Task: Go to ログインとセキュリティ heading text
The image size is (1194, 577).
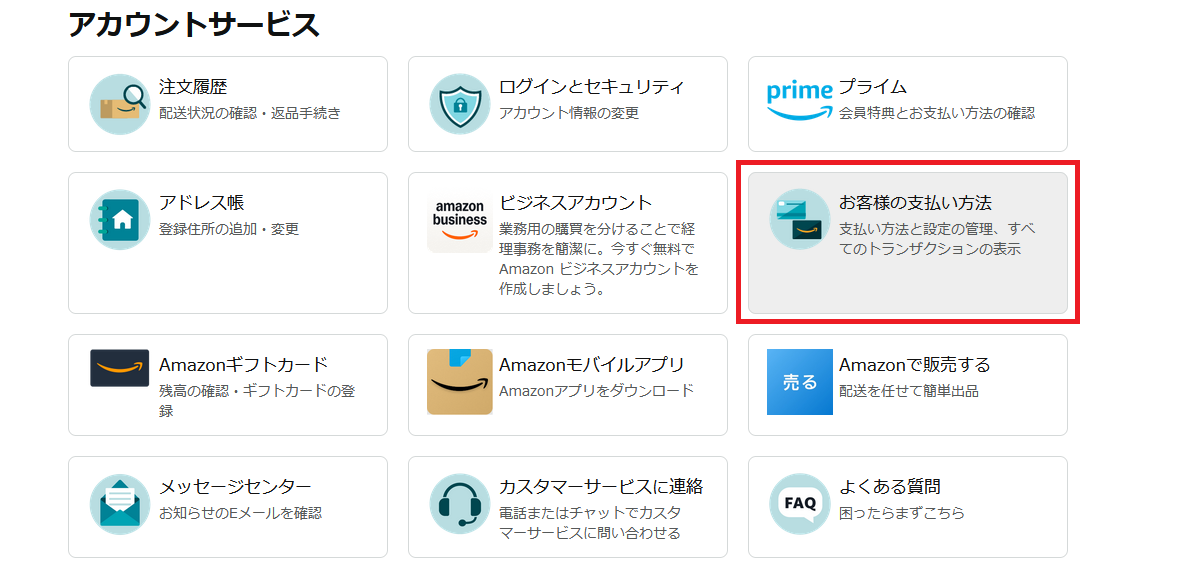Action: (x=592, y=87)
